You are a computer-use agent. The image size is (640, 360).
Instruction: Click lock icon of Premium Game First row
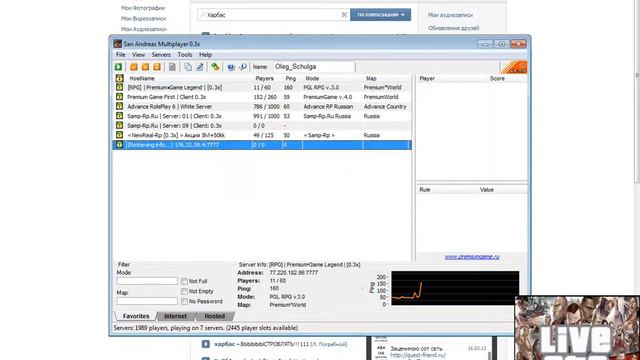(119, 97)
